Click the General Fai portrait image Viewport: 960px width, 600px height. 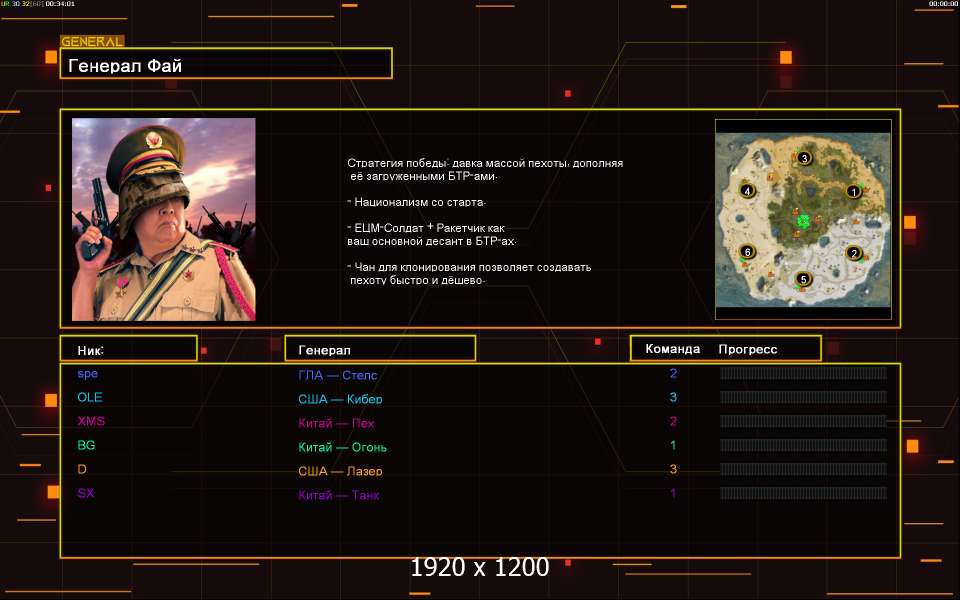163,219
